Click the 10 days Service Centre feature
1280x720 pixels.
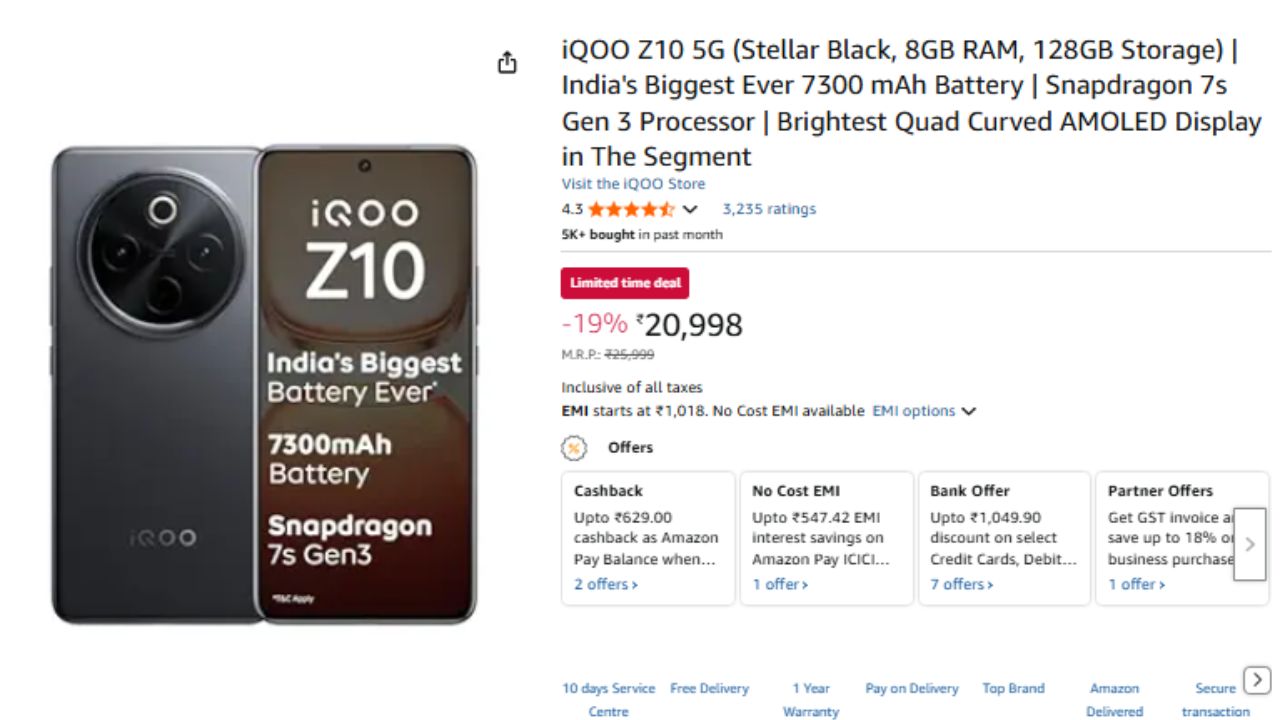click(x=608, y=699)
